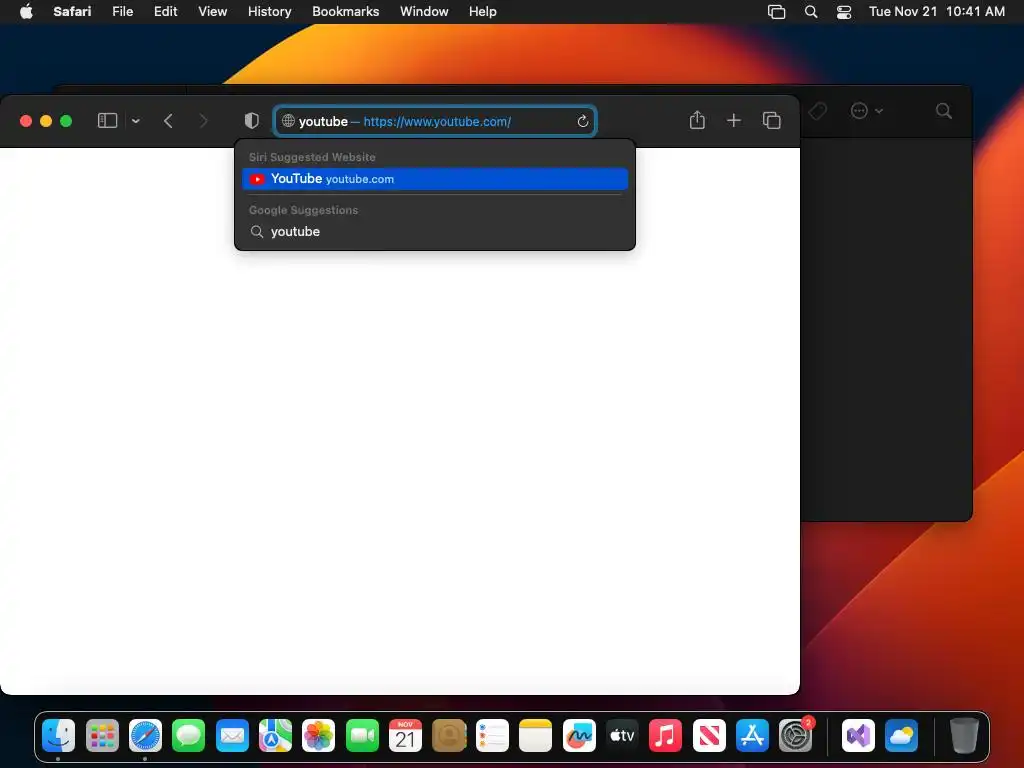Screen dimensions: 1024x768
Task: Open Calendar from the Dock
Action: 405,736
